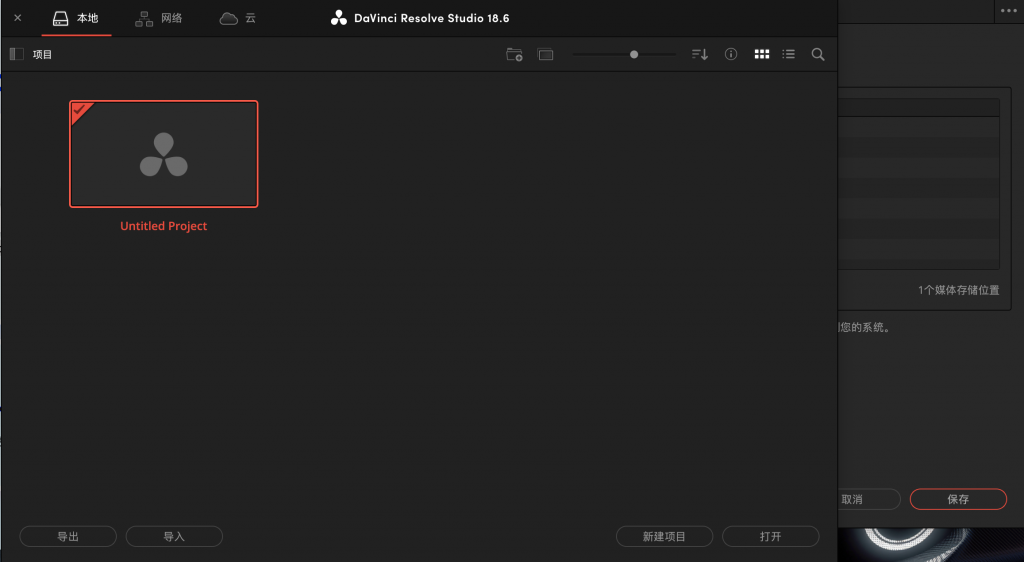Image resolution: width=1024 pixels, height=562 pixels.
Task: Switch to the 网络 network tab
Action: [x=159, y=18]
